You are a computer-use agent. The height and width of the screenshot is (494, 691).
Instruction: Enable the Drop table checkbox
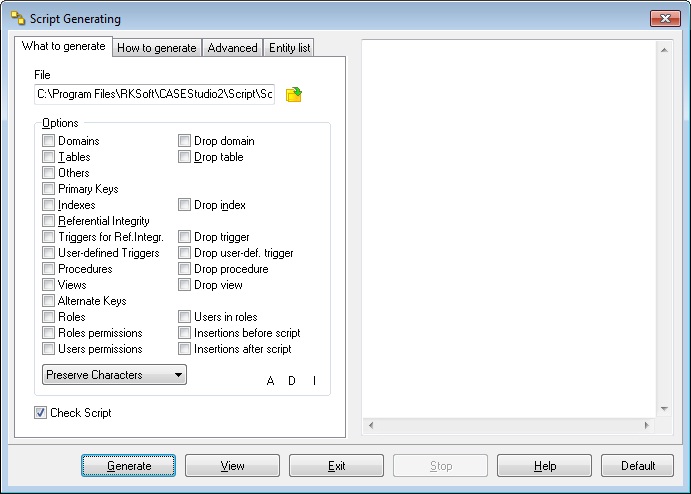pyautogui.click(x=185, y=157)
